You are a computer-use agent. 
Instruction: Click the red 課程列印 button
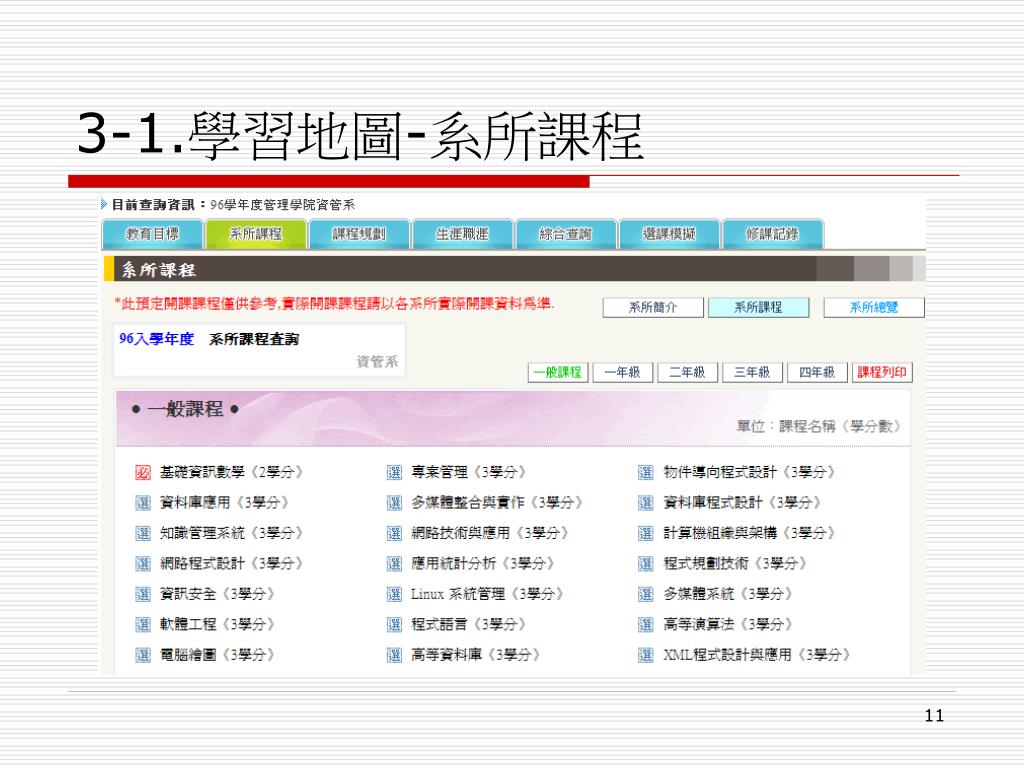point(882,372)
